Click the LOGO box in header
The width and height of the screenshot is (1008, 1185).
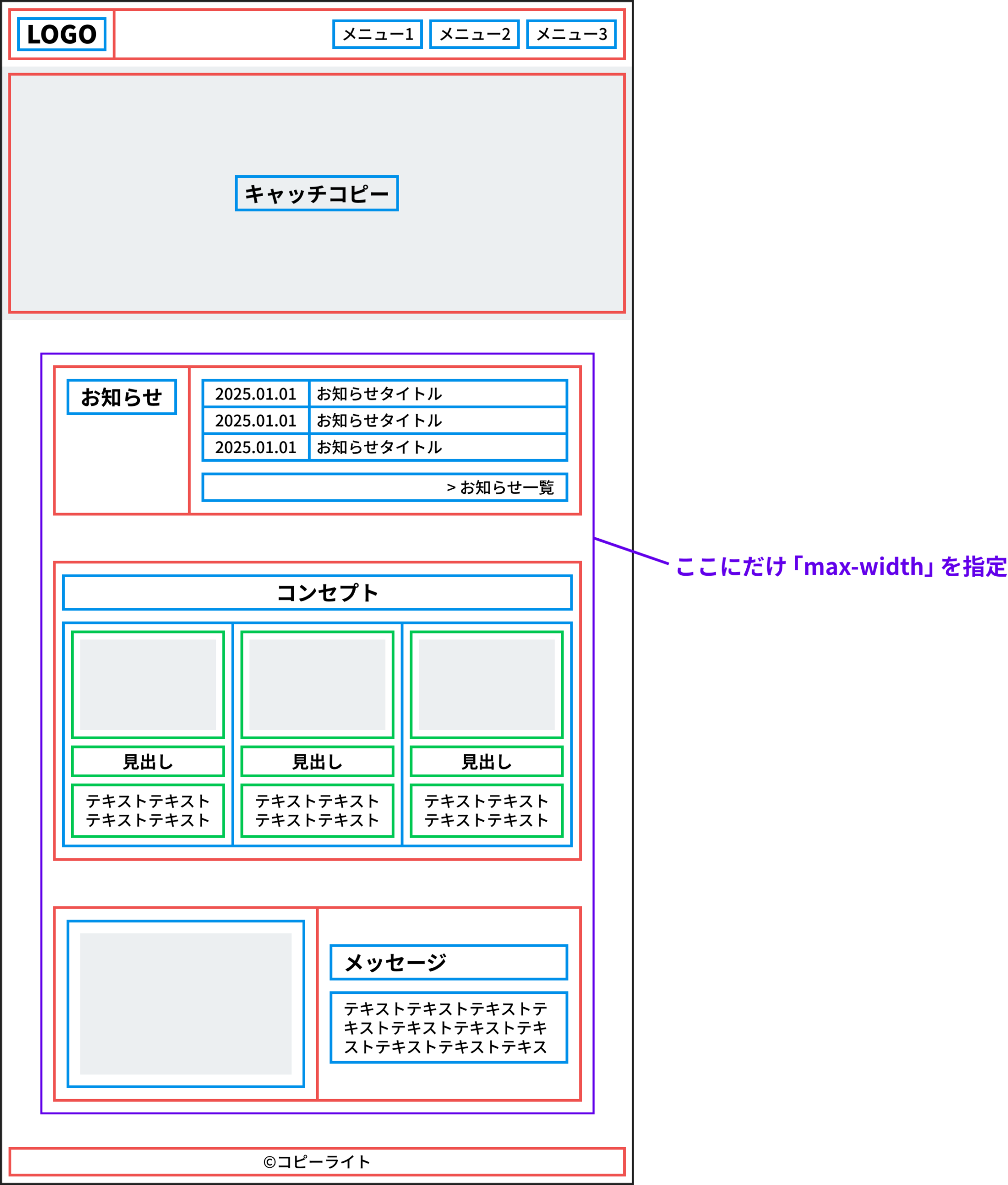(62, 34)
